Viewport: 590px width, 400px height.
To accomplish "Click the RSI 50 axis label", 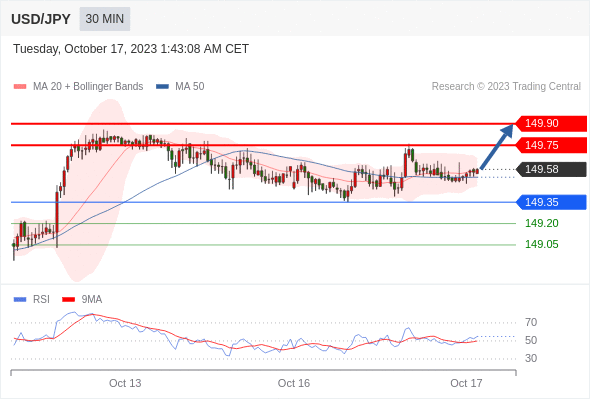I will [x=531, y=341].
